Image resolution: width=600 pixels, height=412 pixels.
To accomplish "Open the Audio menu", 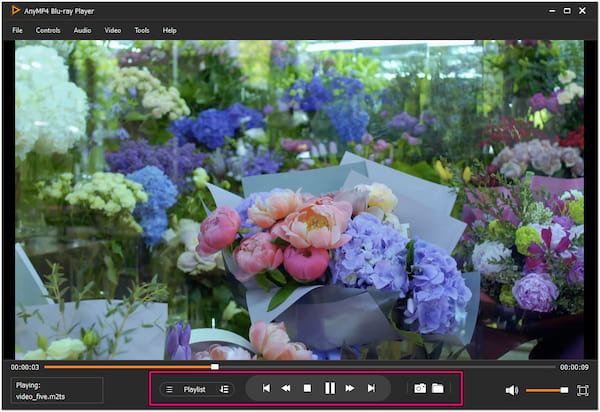I will pyautogui.click(x=82, y=30).
